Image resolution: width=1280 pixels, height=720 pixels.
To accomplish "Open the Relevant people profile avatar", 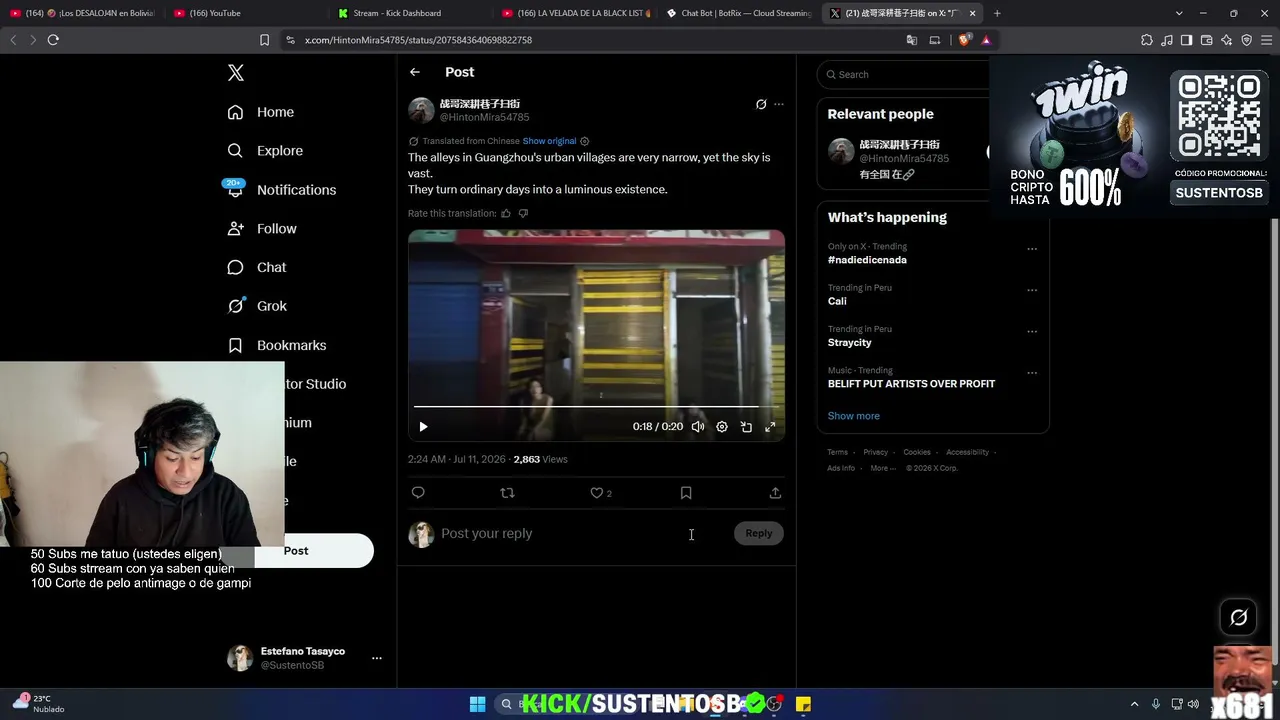I will 841,151.
